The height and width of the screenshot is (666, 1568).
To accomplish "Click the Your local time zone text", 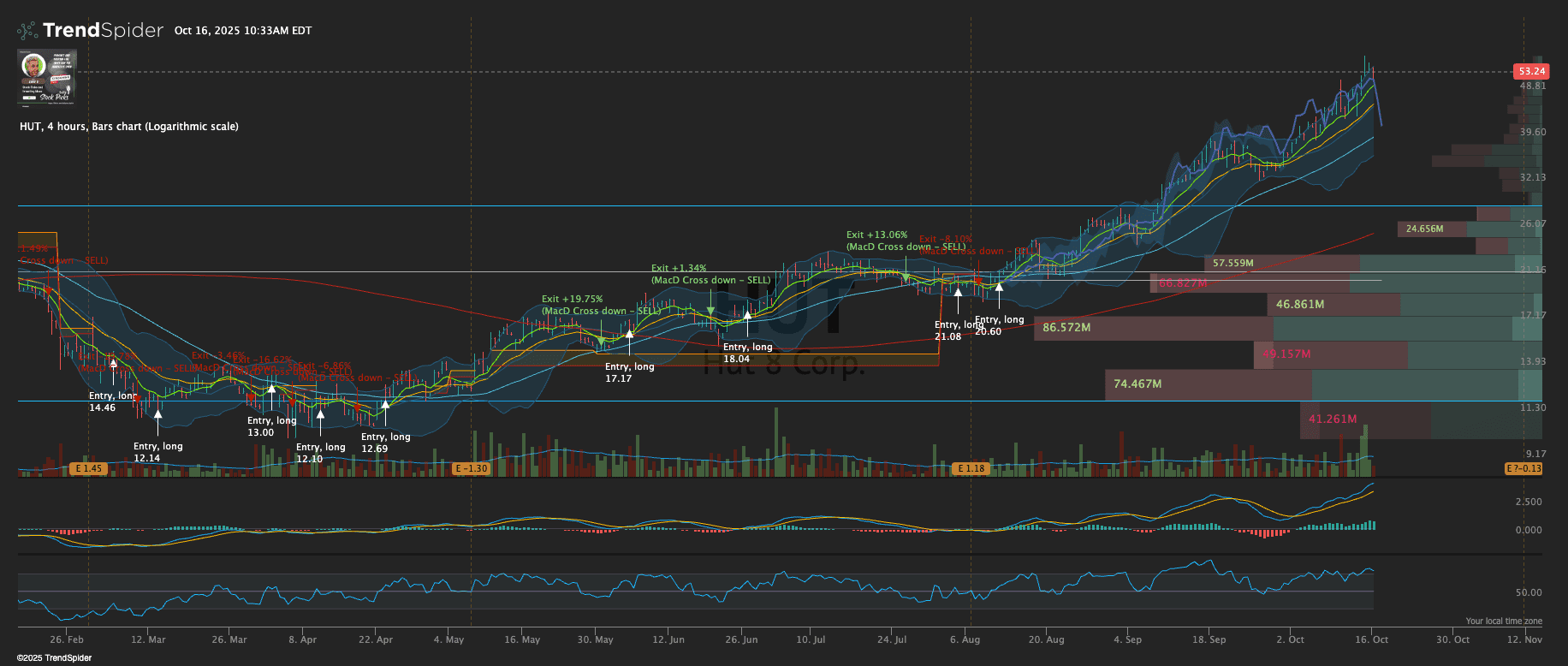I will point(1503,621).
